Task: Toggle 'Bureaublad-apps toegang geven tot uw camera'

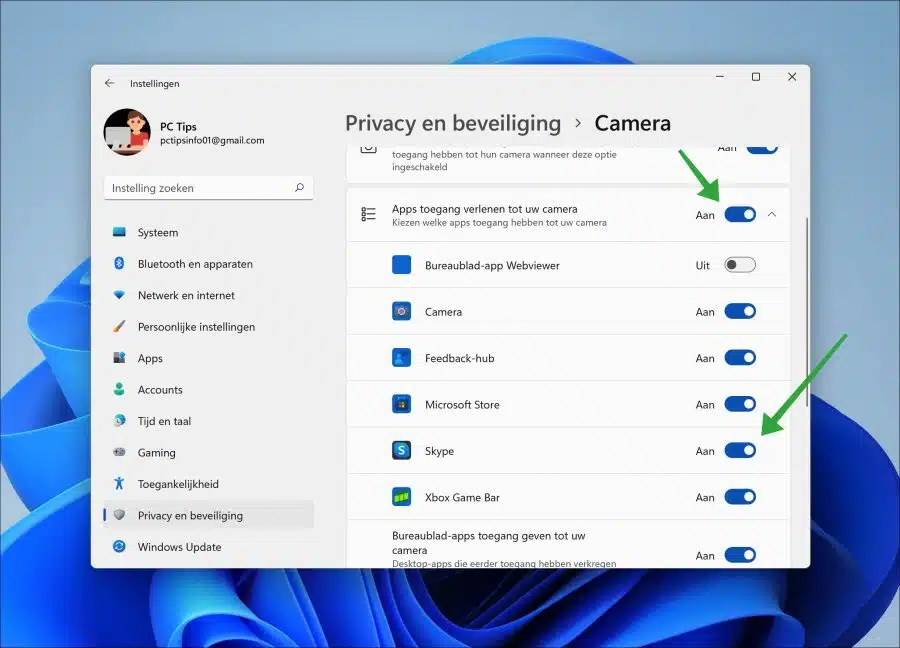Action: 740,555
